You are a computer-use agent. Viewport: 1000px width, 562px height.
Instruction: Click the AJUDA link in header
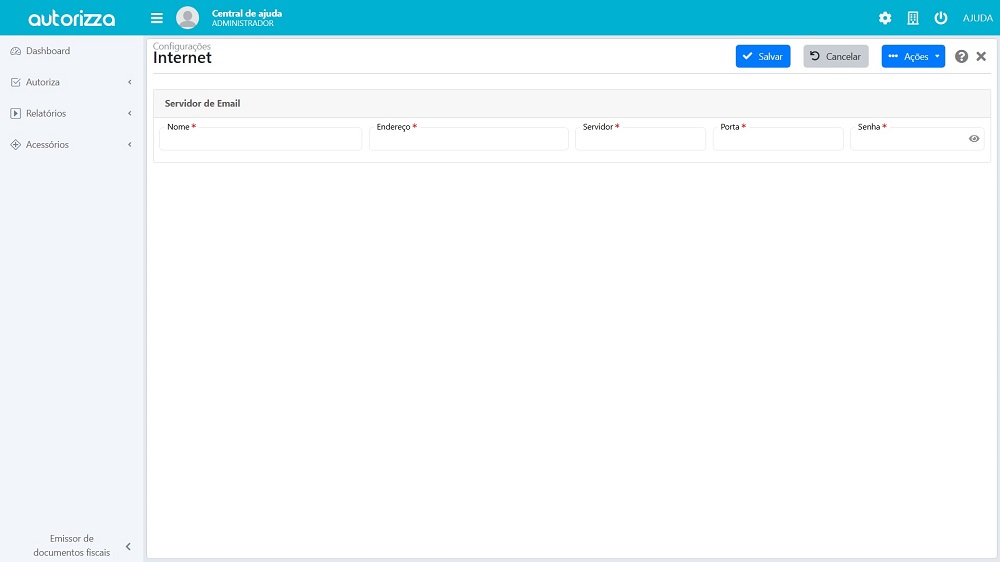(977, 18)
